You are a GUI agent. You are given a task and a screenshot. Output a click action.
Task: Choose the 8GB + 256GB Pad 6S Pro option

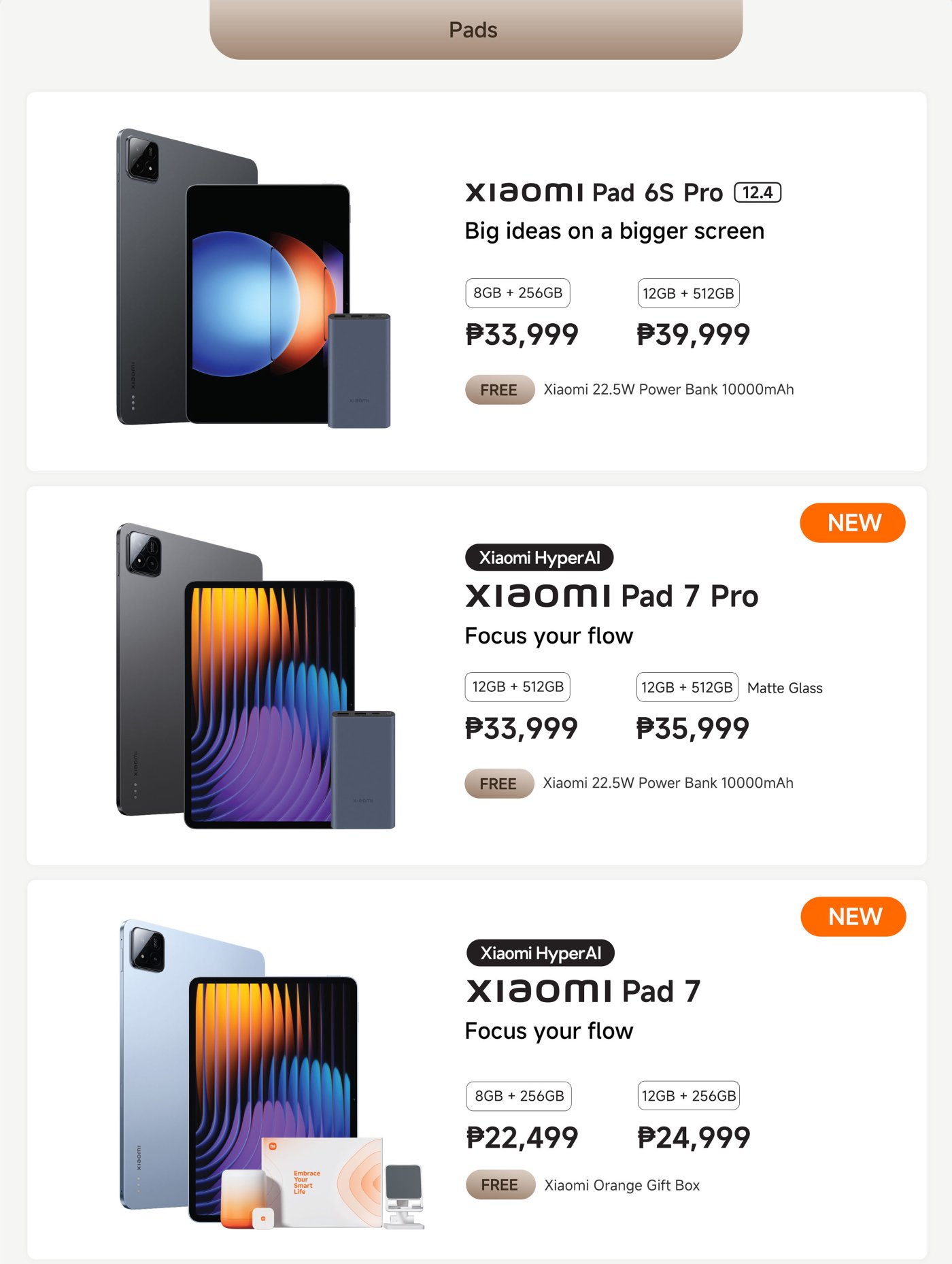click(517, 293)
